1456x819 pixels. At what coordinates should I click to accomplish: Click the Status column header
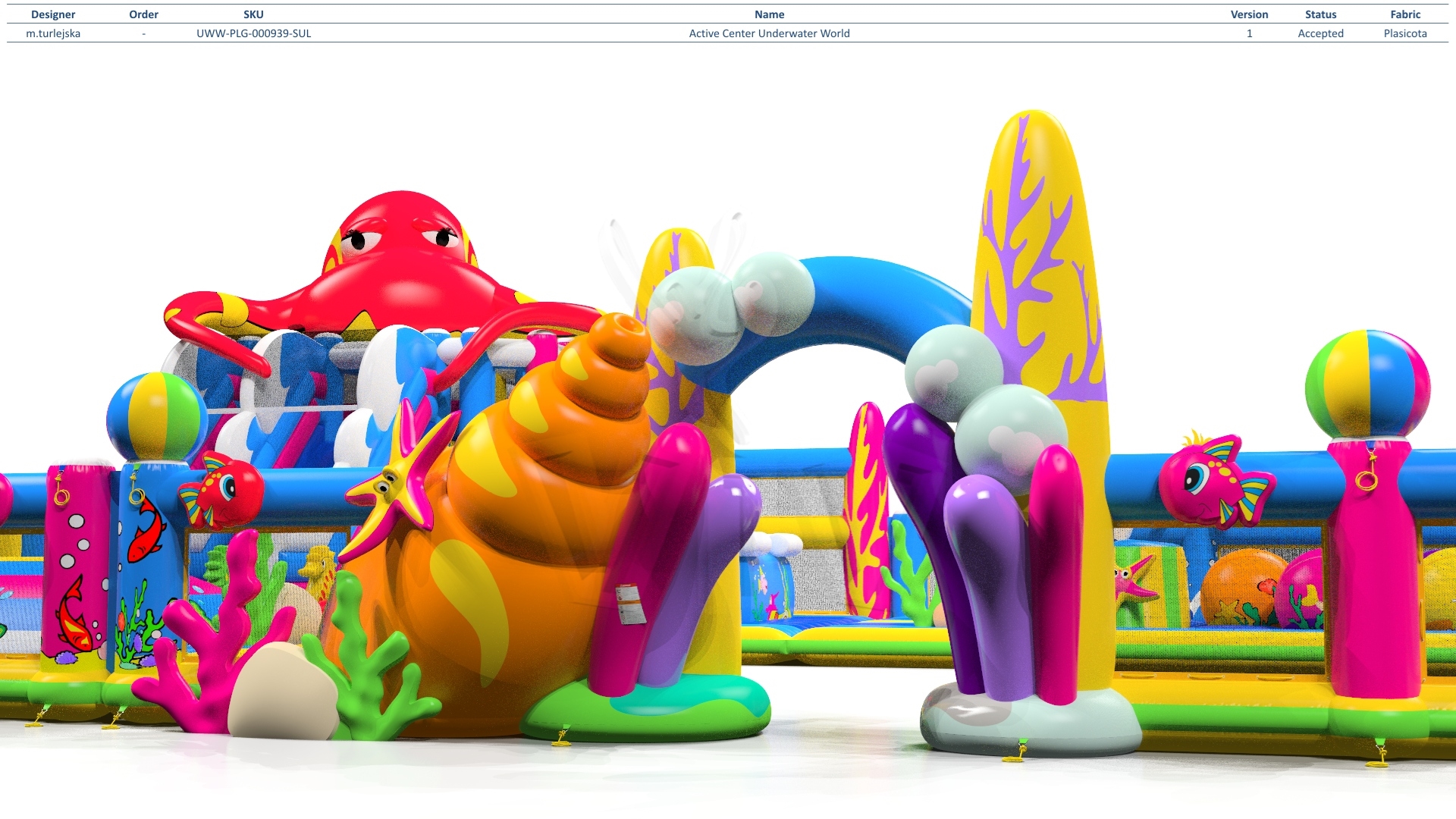coord(1320,14)
